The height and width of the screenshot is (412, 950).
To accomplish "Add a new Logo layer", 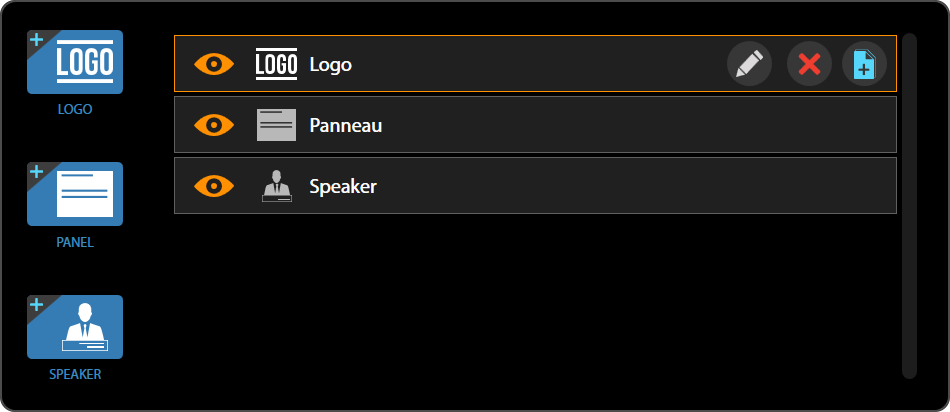I will click(x=75, y=62).
